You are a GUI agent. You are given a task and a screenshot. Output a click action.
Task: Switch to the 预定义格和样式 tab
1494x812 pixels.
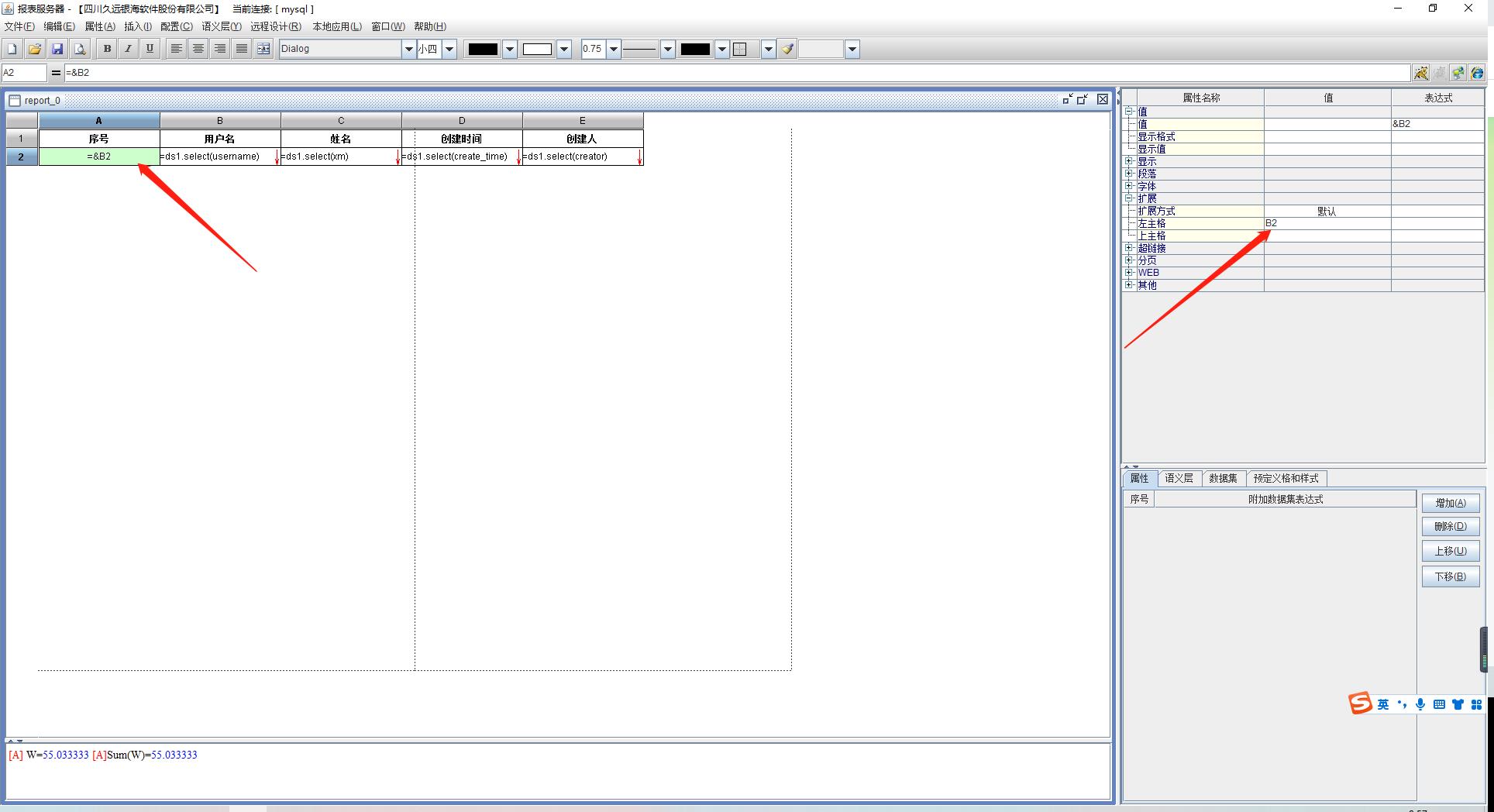click(1286, 479)
